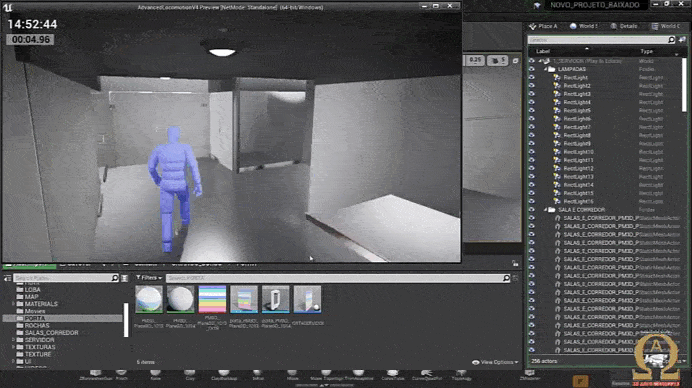Switch to the World Settings tab
692x388 pixels.
tap(584, 26)
